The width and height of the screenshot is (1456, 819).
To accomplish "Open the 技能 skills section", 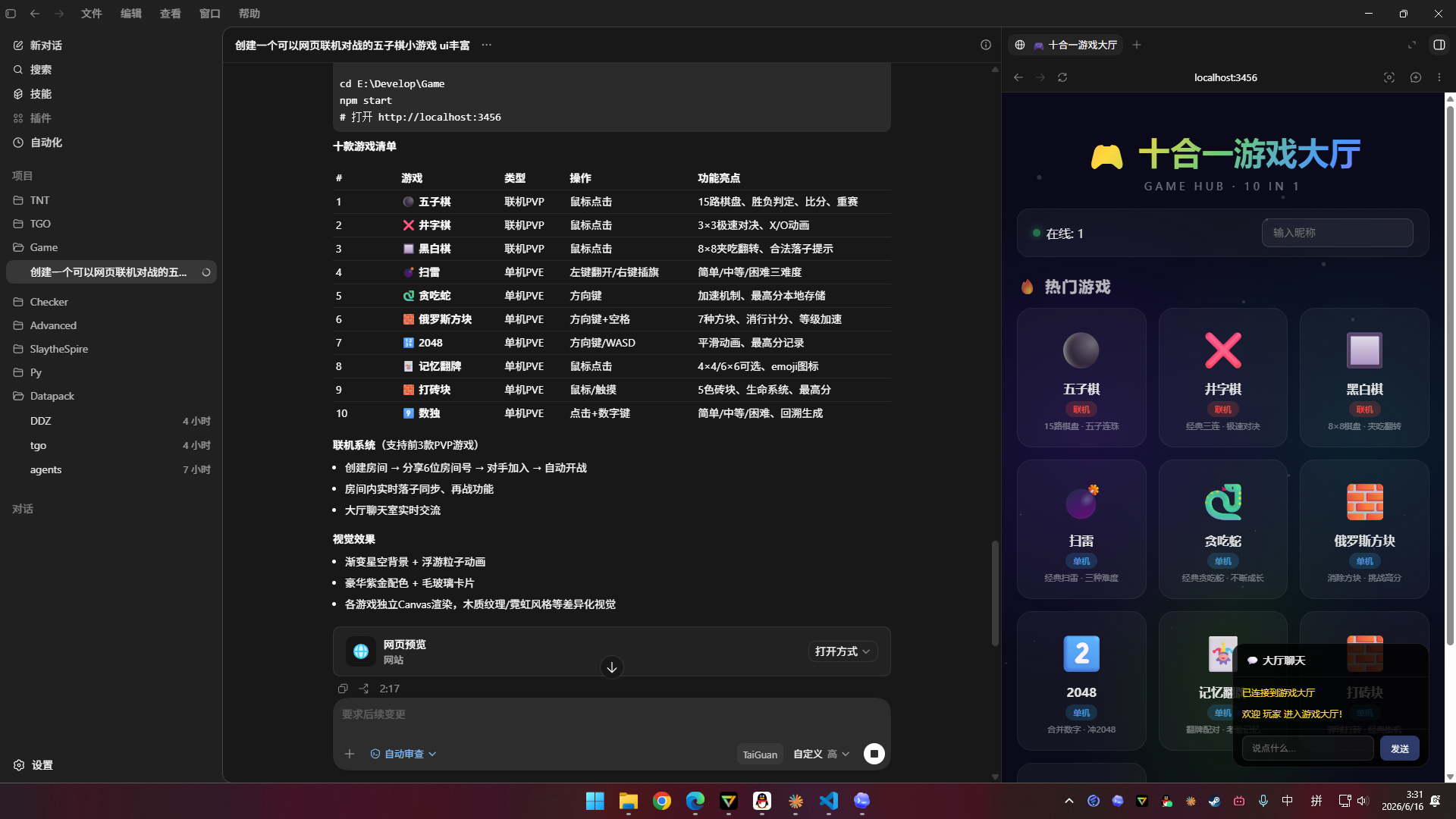I will 41,94.
